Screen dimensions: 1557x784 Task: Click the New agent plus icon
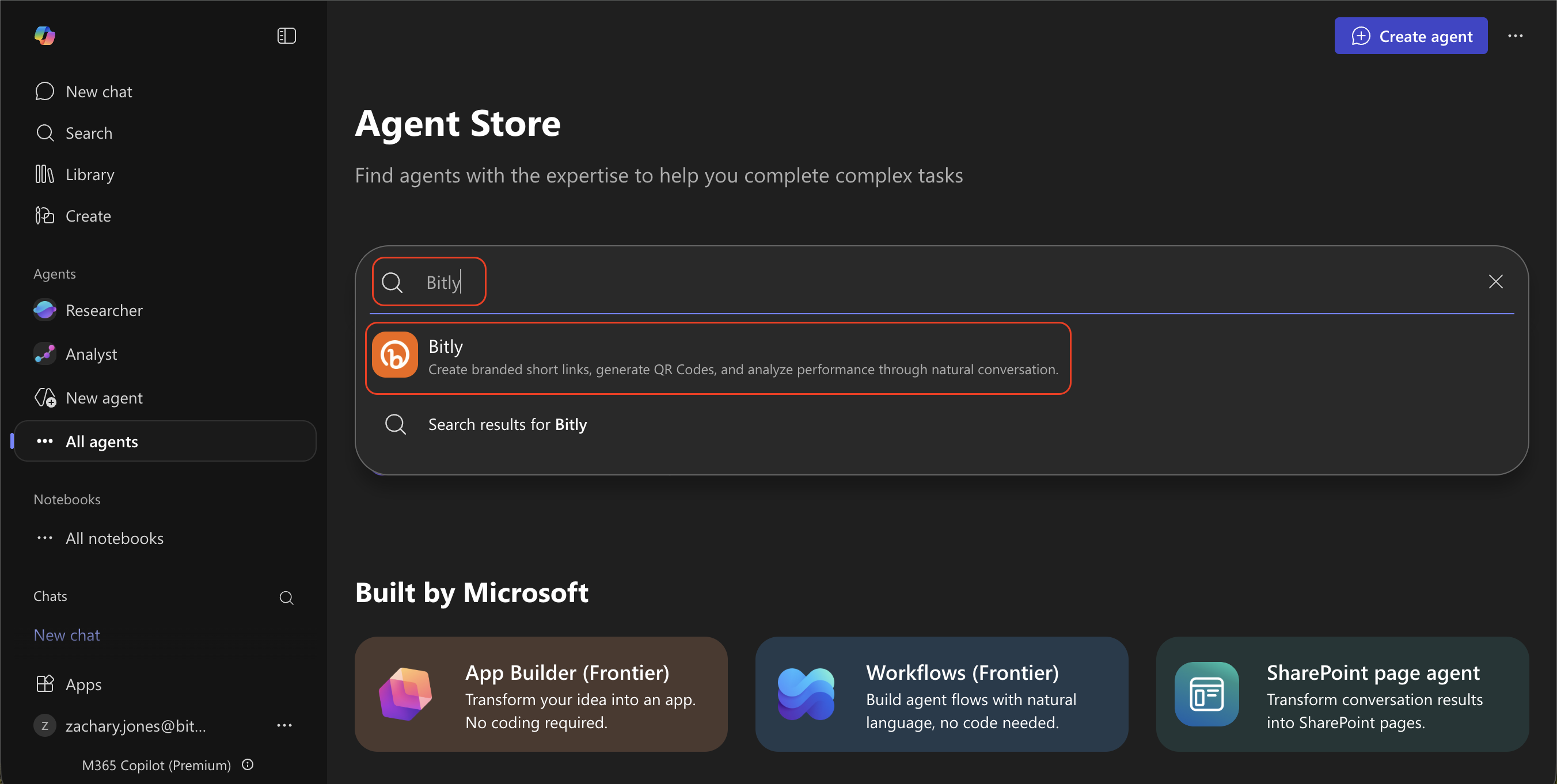45,398
